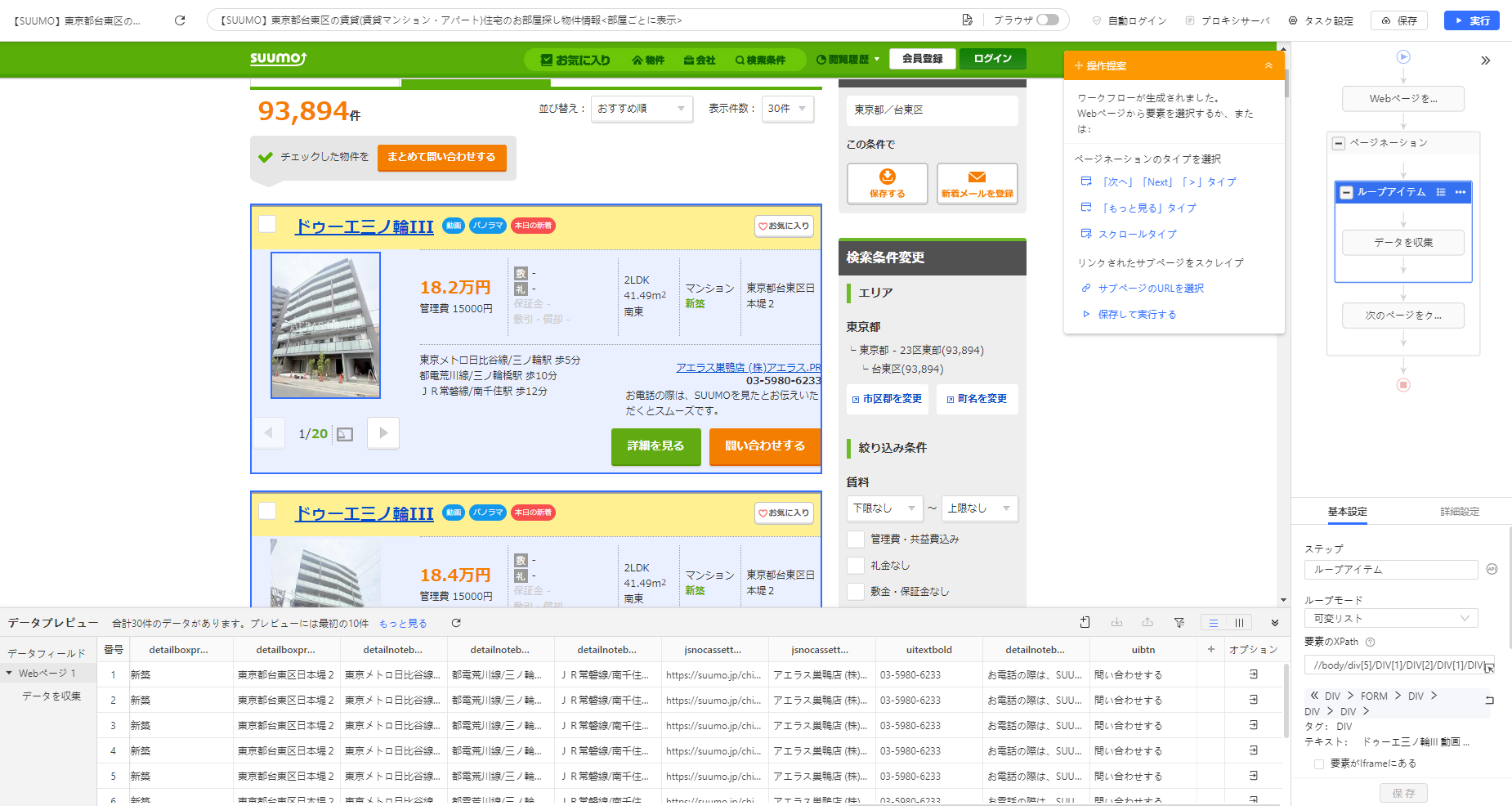Collapse the data preview panel with the double-chevron
The image size is (1512, 806).
point(1274,623)
